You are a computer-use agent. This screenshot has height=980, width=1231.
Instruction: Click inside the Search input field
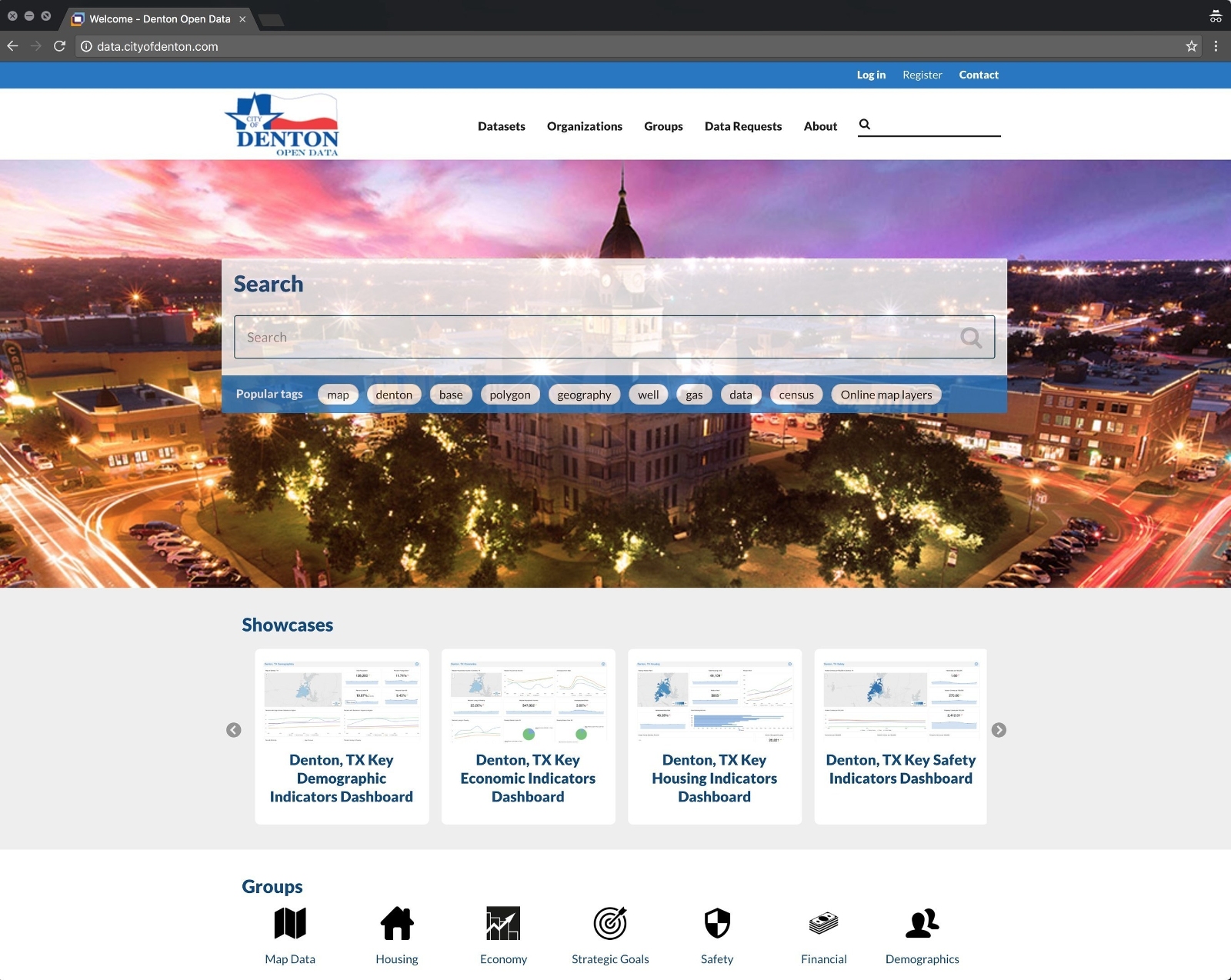pyautogui.click(x=539, y=337)
